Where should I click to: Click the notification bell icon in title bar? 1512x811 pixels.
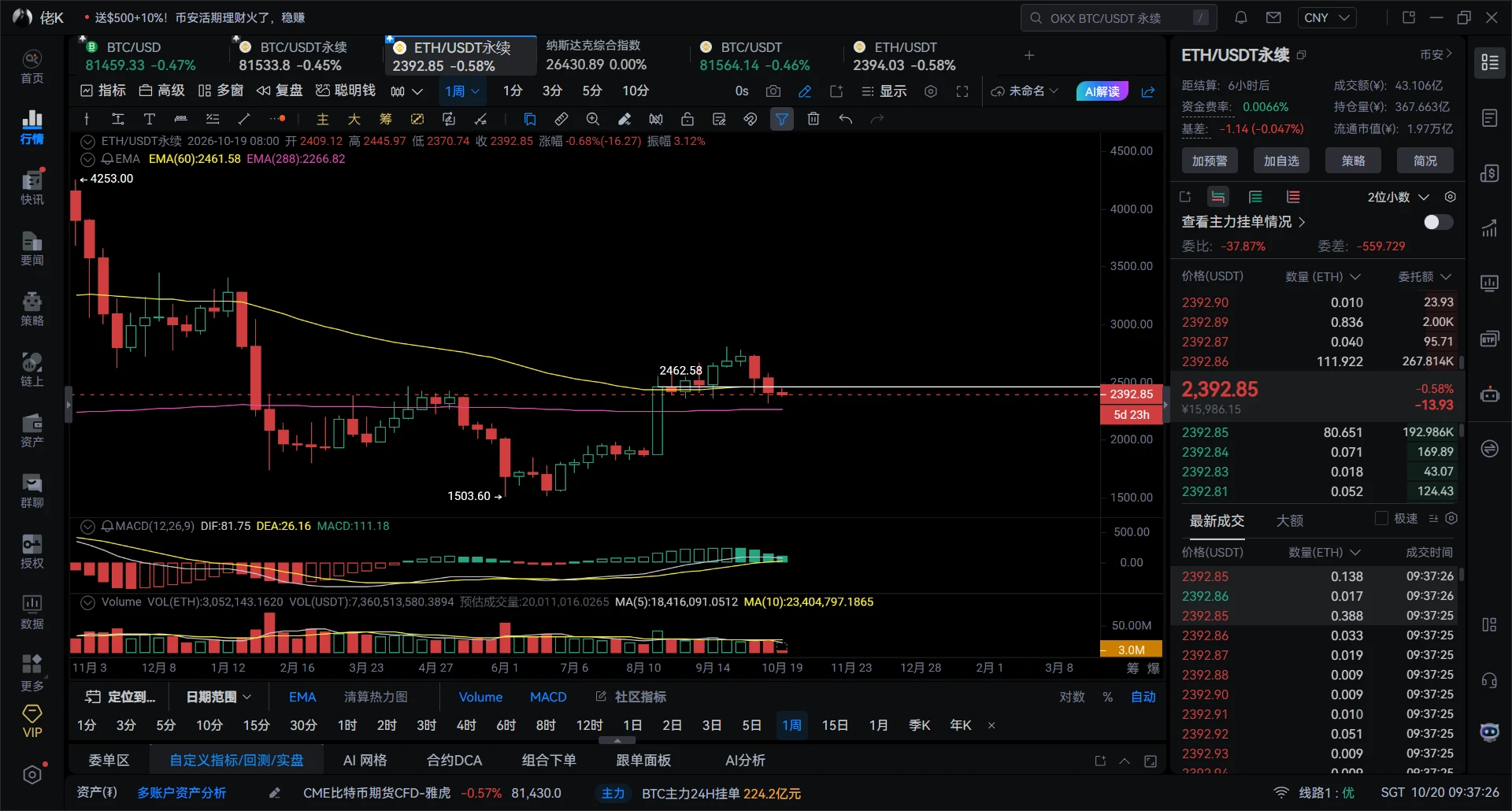tap(1241, 17)
